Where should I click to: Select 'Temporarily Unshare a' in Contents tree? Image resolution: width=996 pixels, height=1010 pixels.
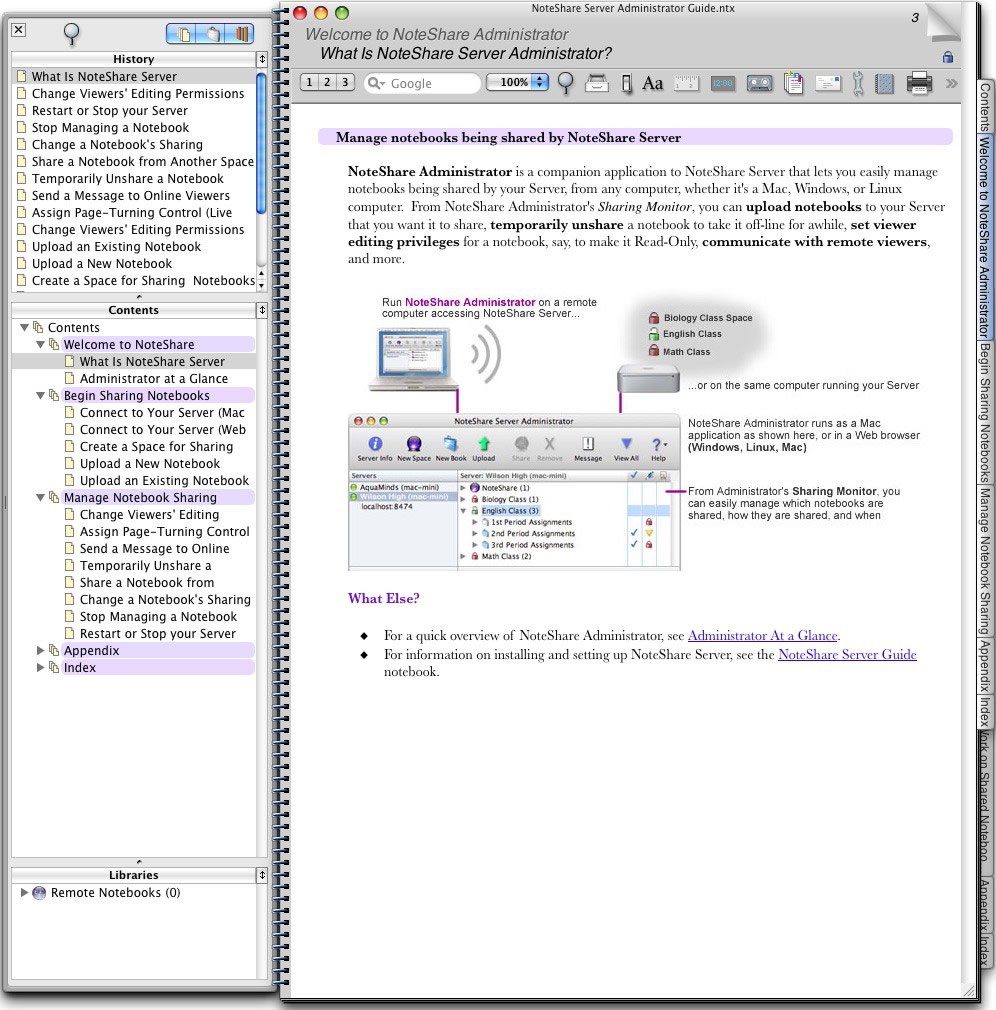145,566
